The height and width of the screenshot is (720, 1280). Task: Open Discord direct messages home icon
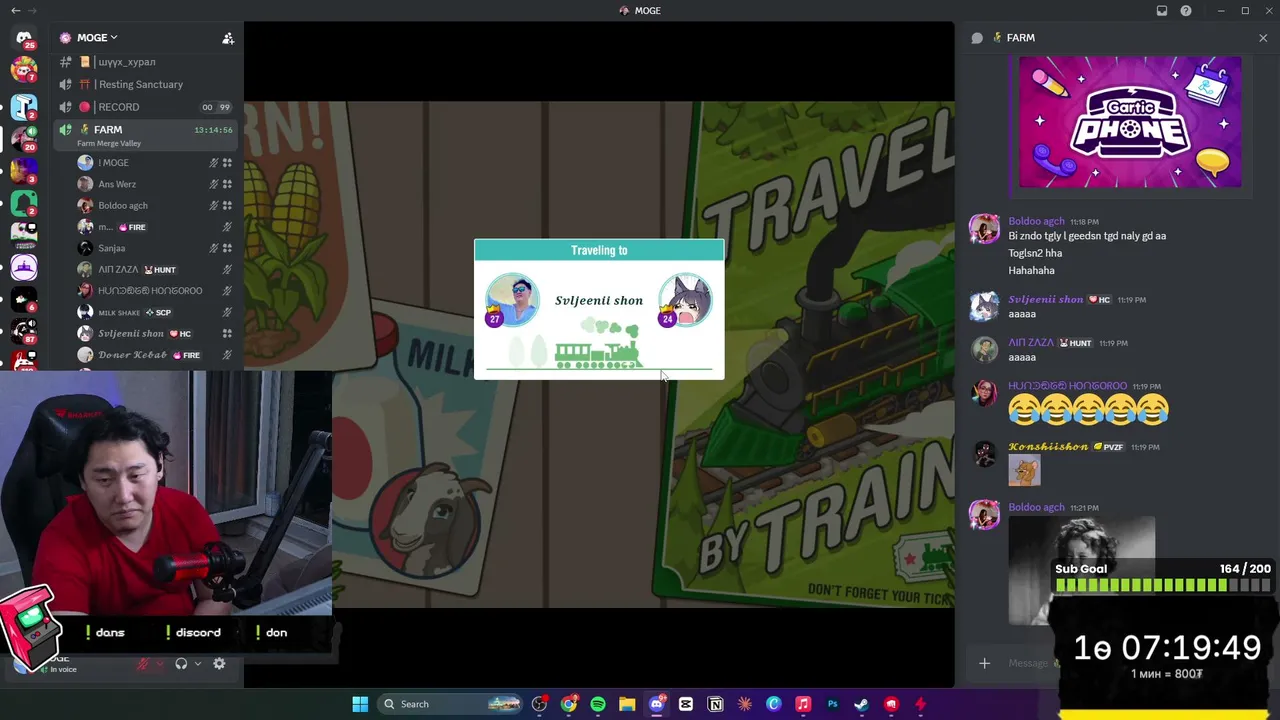pyautogui.click(x=24, y=38)
